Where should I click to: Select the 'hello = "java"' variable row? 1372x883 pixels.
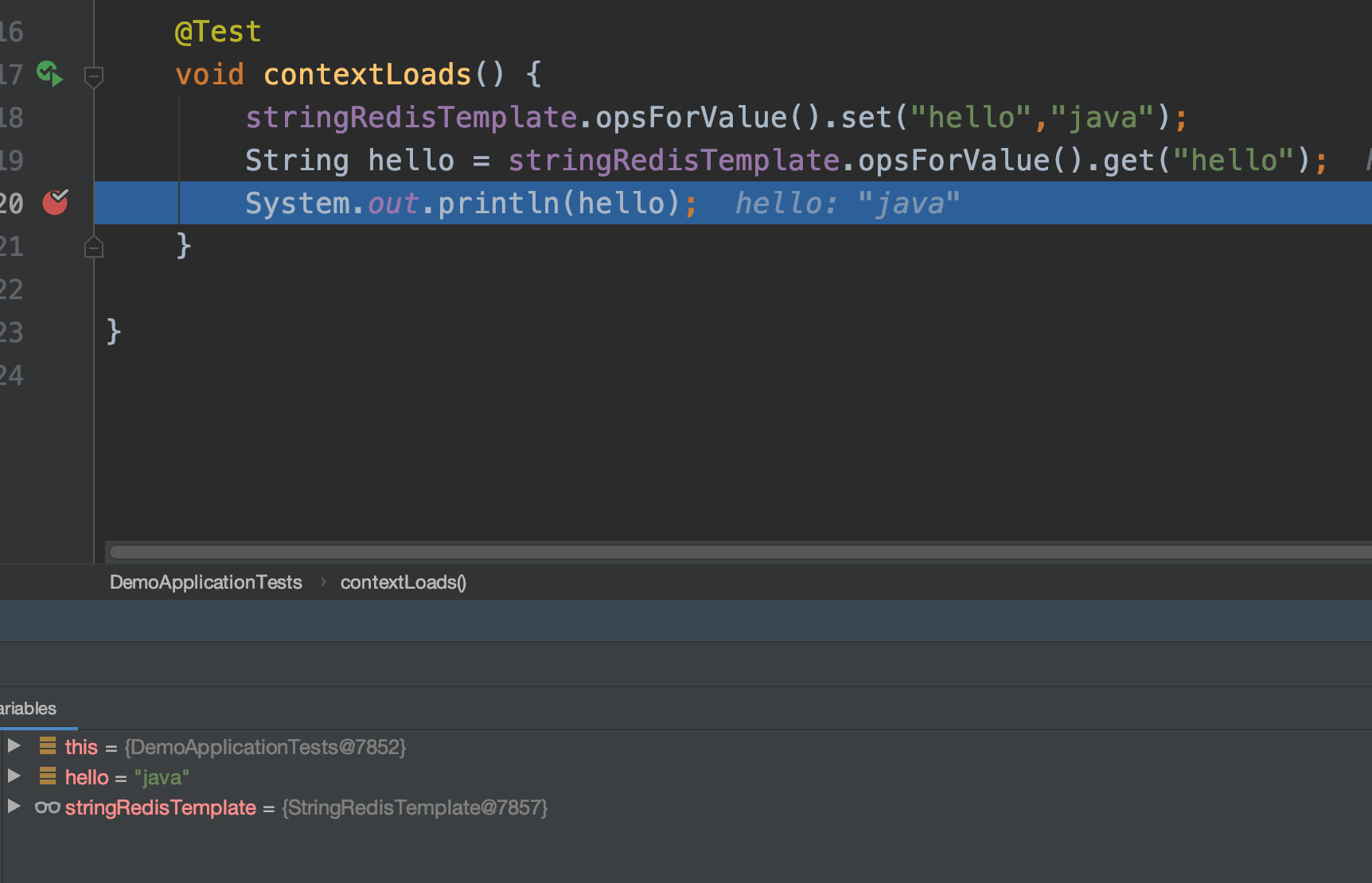coord(127,777)
